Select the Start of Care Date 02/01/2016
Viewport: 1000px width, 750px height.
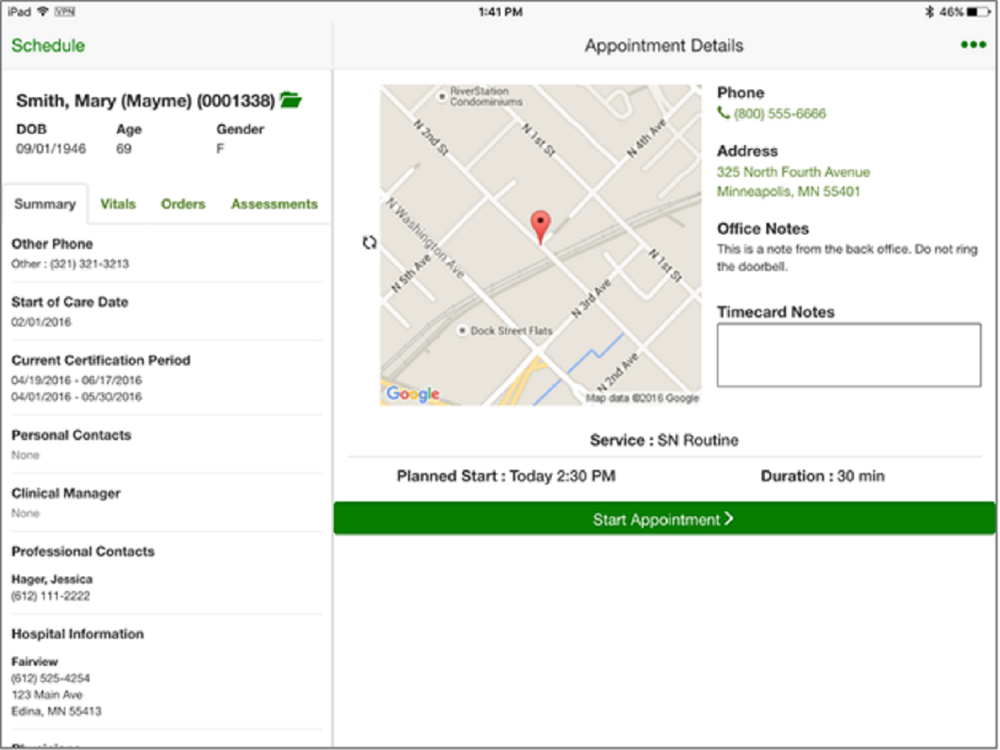(41, 321)
